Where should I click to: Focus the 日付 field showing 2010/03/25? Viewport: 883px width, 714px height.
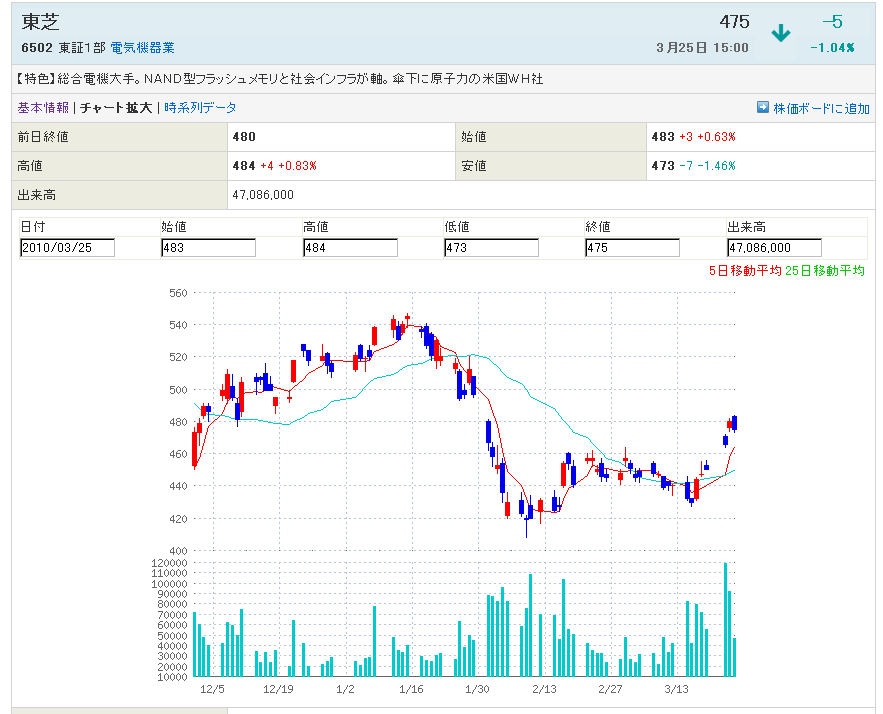coord(67,248)
